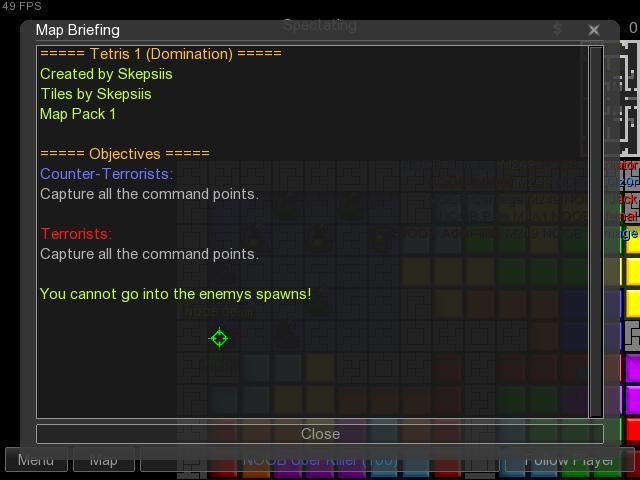This screenshot has width=640, height=480.
Task: Click the Tetris 1 (Domination) title line
Action: click(161, 53)
